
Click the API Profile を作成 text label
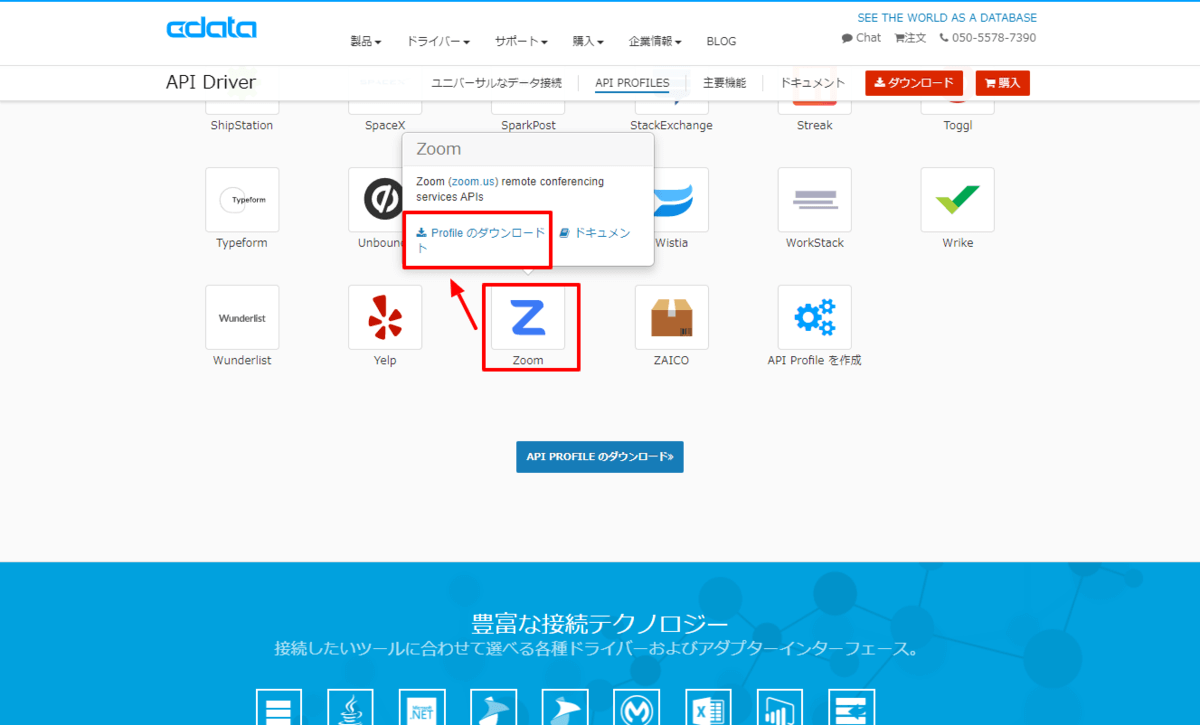click(x=814, y=360)
